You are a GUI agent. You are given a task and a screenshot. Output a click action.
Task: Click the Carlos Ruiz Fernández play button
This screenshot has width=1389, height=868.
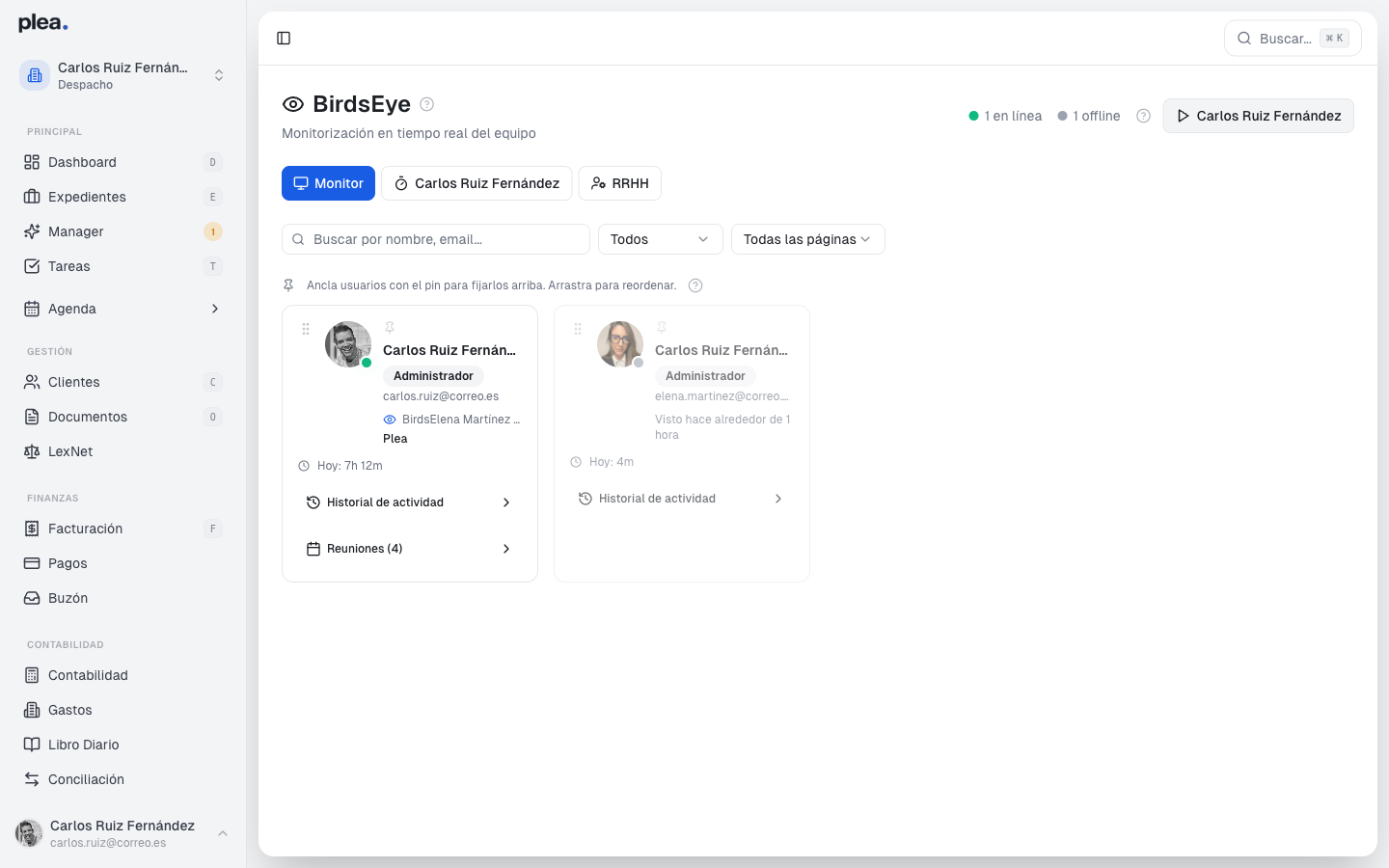(1259, 116)
